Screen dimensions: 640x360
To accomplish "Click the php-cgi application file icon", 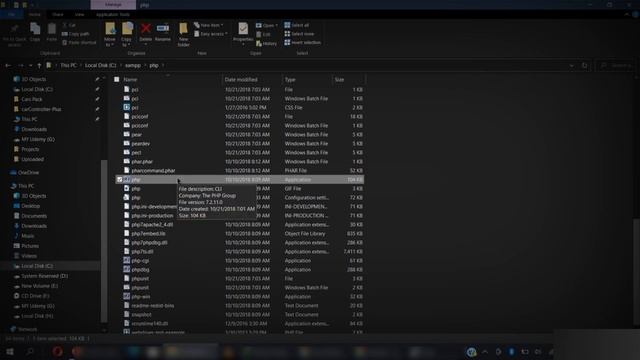I will point(127,260).
